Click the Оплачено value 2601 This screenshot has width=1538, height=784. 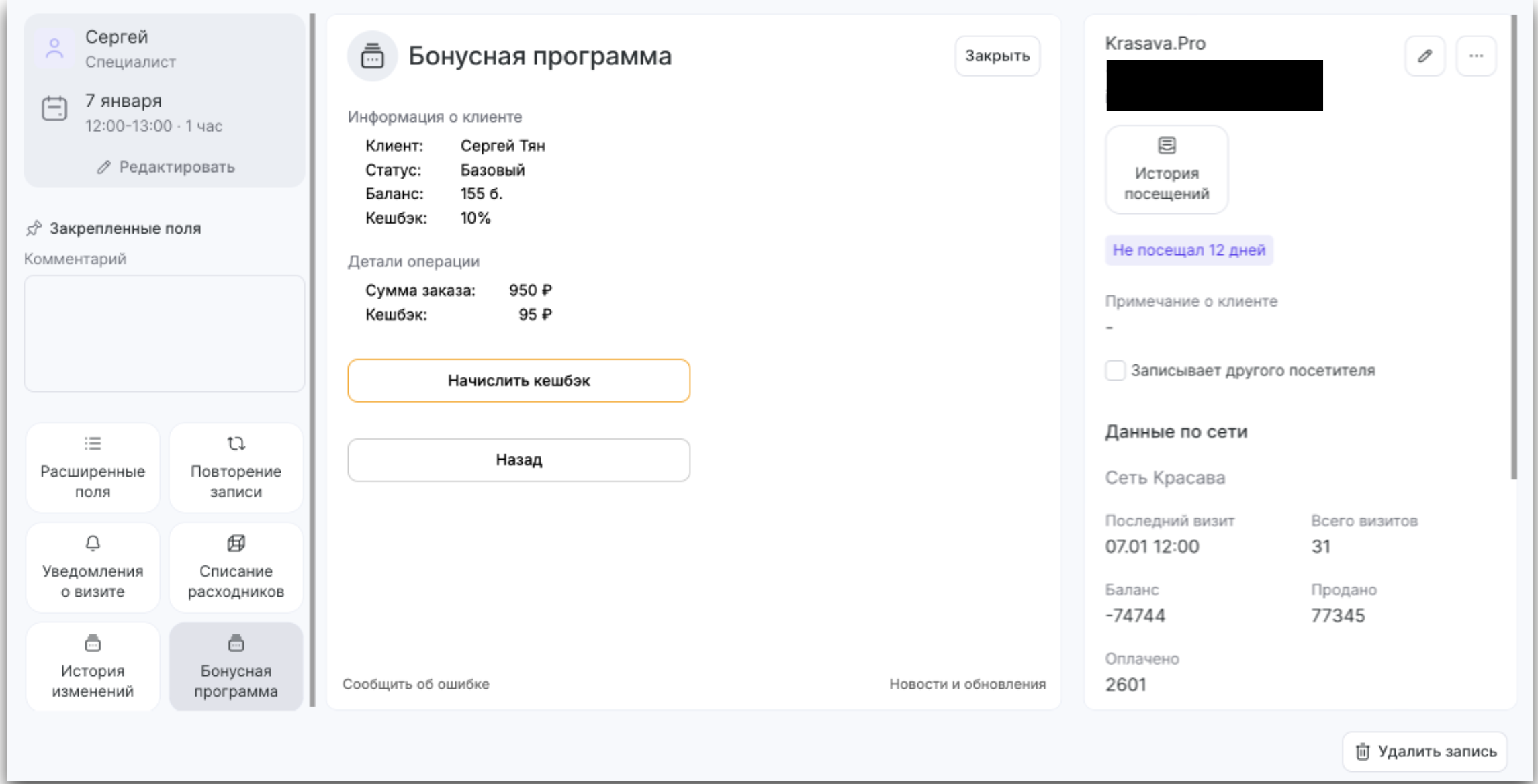click(x=1126, y=685)
